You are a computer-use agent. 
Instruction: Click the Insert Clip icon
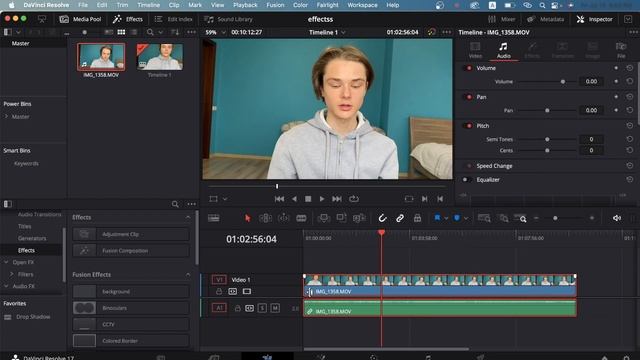(324, 218)
